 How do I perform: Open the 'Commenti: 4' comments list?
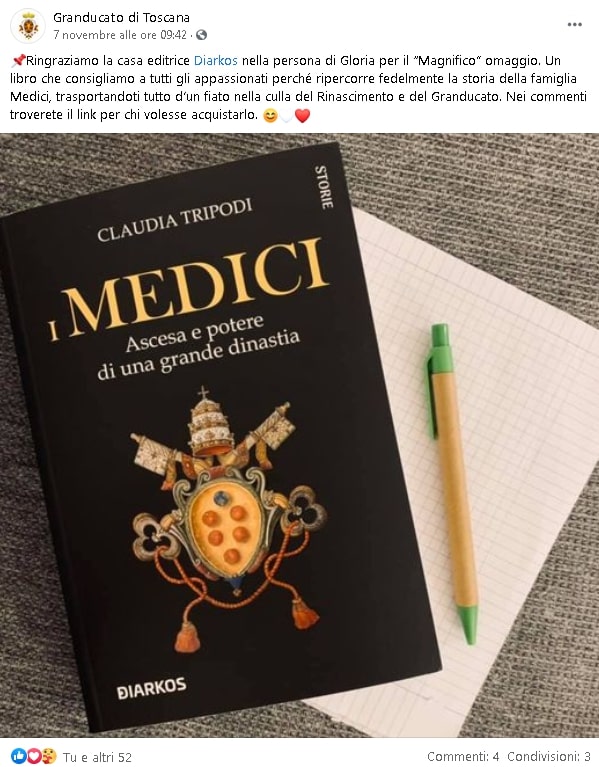[x=463, y=757]
